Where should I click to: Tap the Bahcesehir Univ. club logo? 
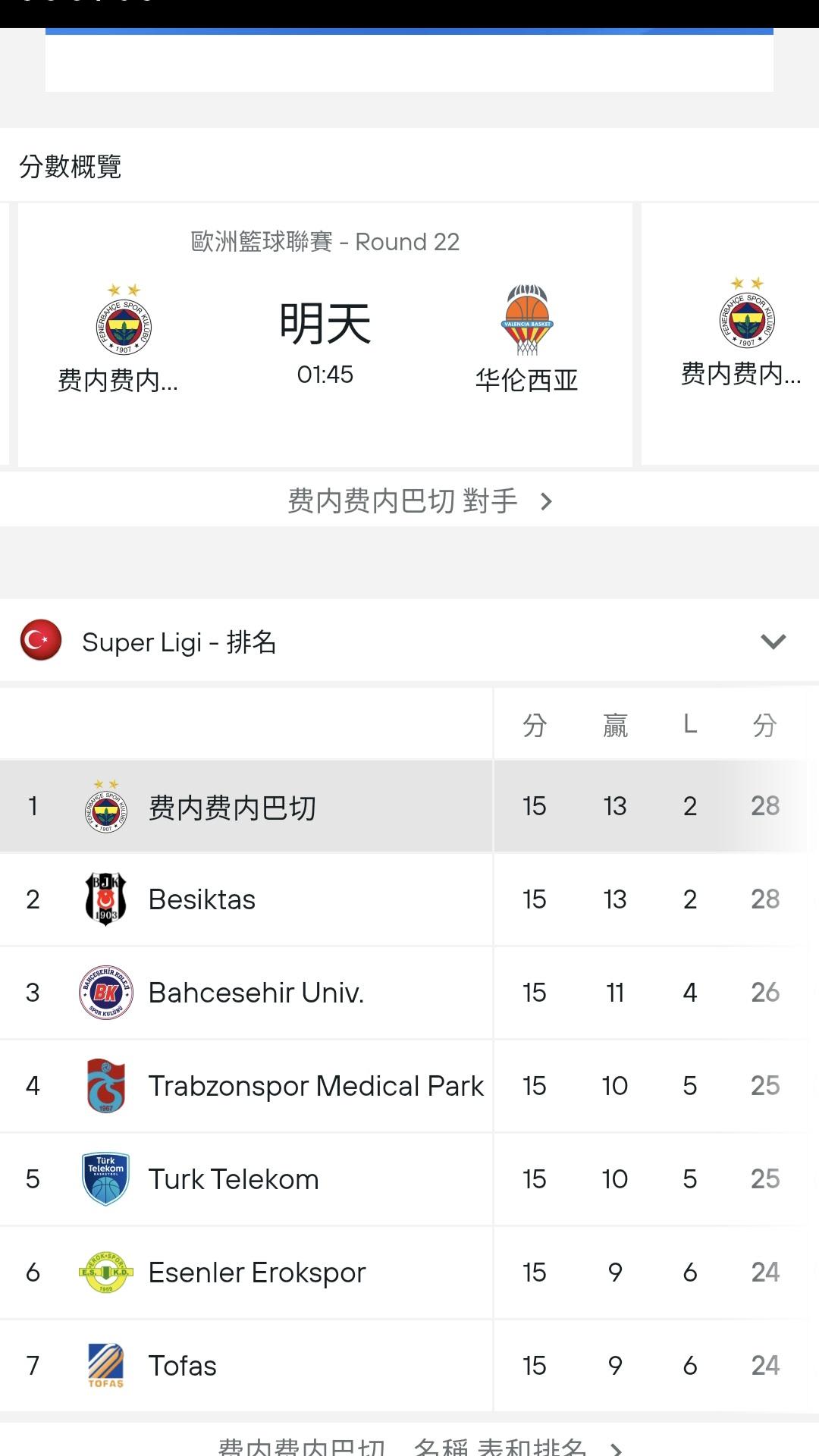point(106,993)
